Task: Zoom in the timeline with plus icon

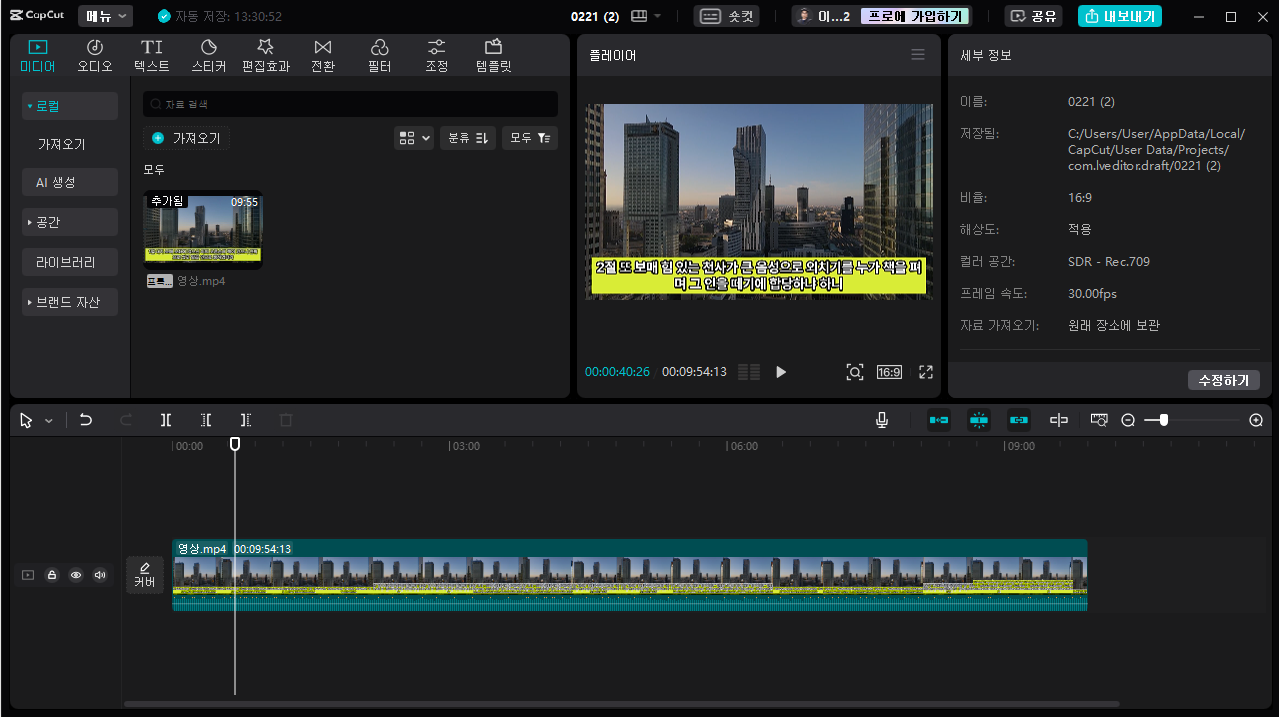Action: coord(1257,421)
